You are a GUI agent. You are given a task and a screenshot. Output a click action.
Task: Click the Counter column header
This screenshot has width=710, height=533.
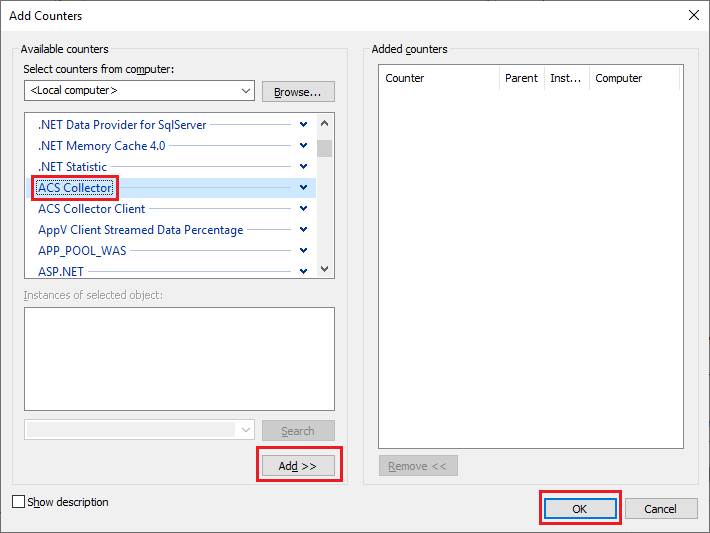tap(439, 78)
